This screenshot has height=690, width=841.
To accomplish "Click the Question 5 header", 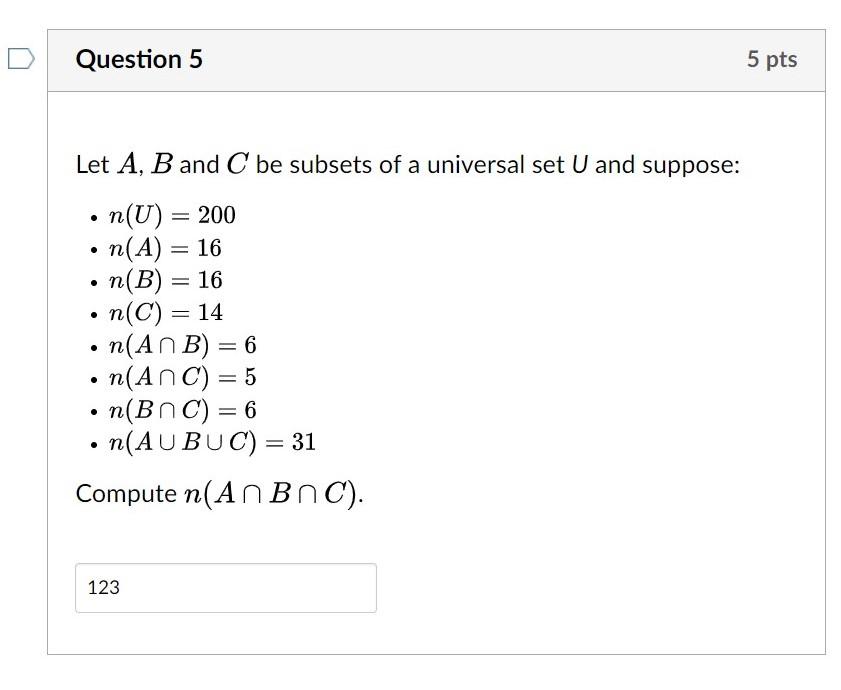I will (140, 59).
